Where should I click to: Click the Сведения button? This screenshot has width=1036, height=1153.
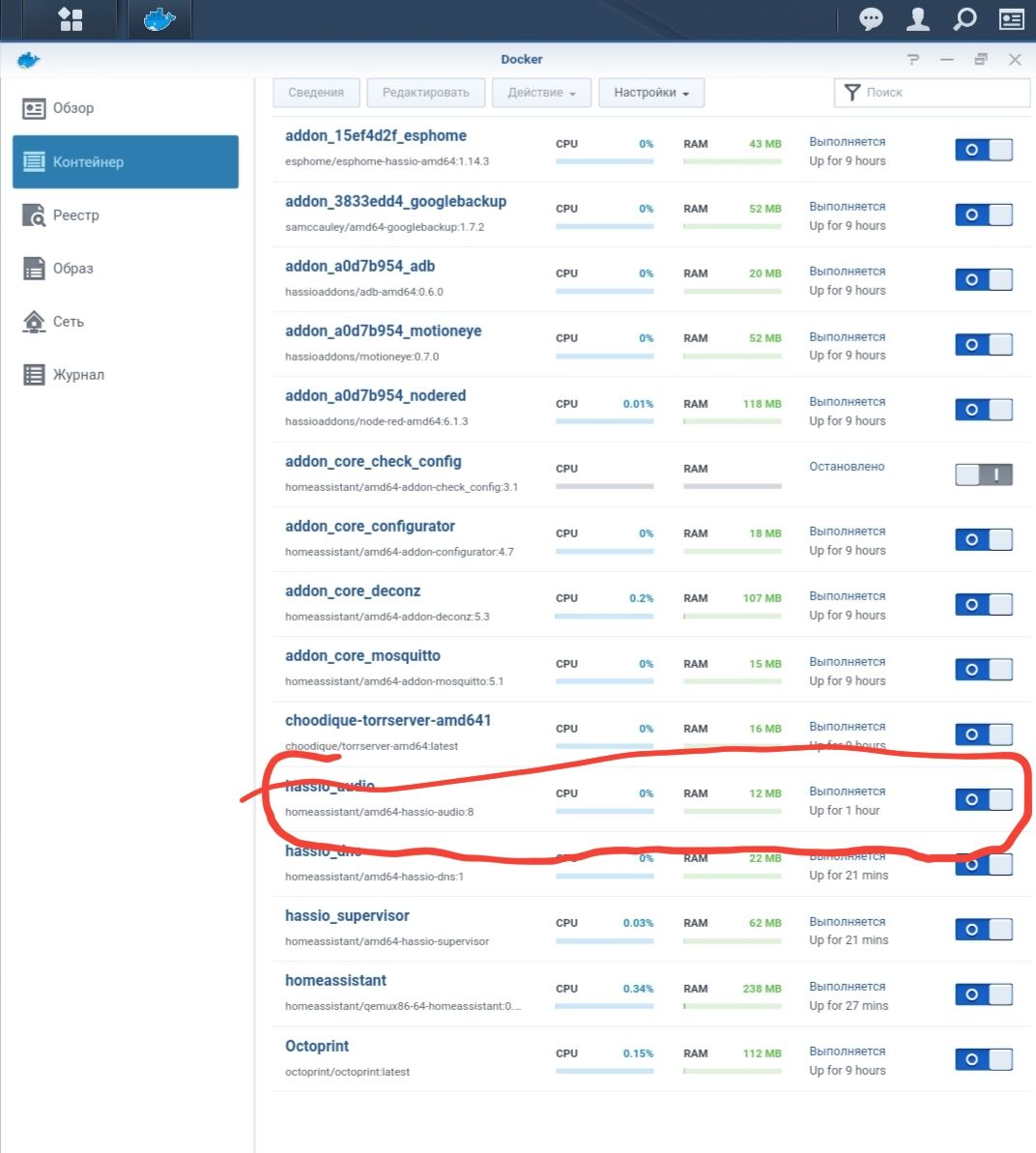[x=316, y=93]
